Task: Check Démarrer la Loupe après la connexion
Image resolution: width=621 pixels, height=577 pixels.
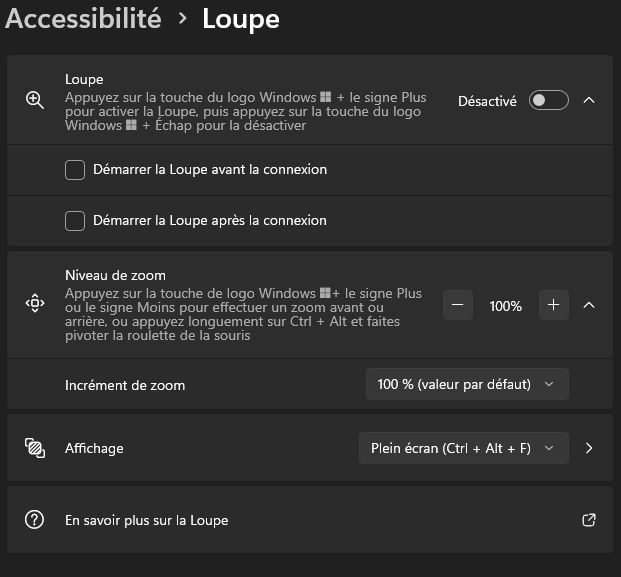Action: (75, 220)
